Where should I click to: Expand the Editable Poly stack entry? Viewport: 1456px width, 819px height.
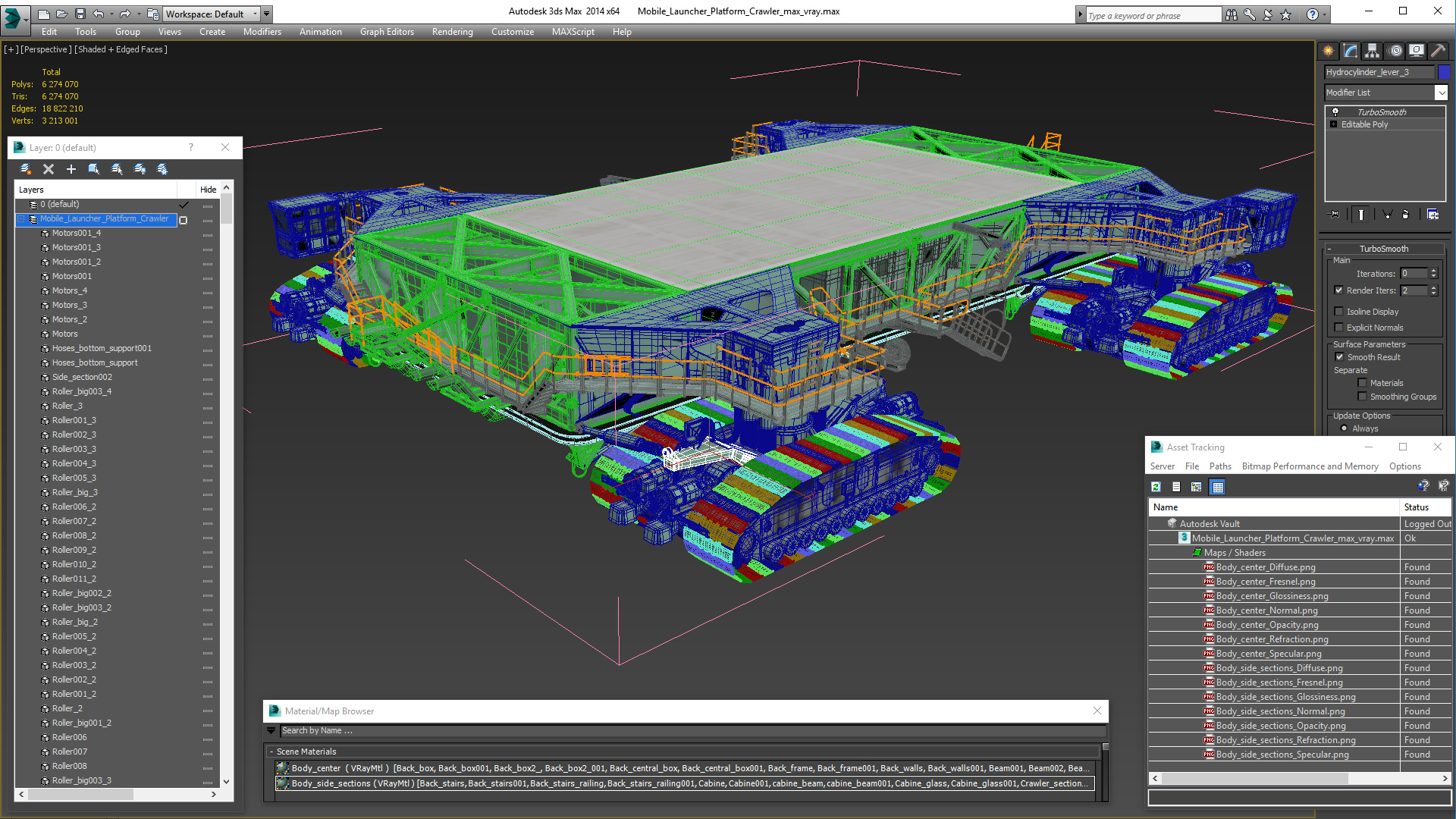coord(1333,124)
